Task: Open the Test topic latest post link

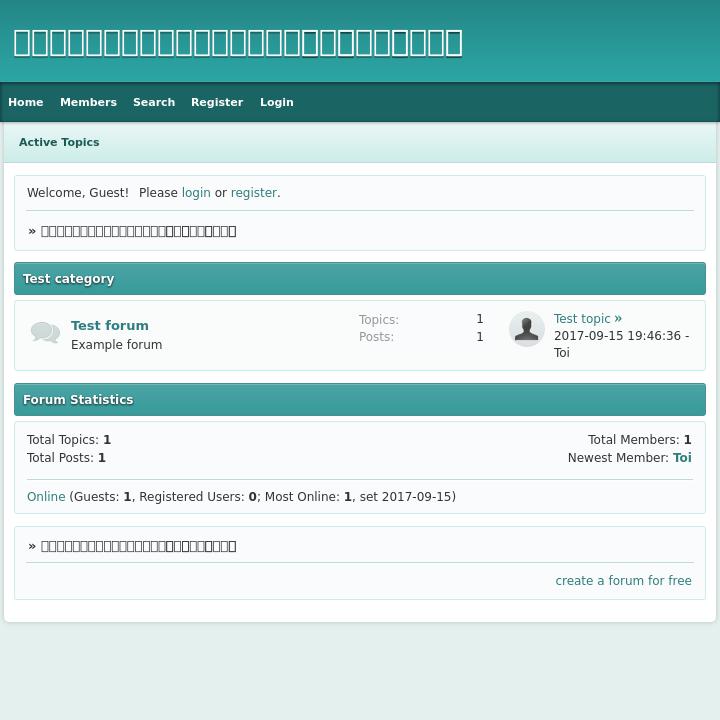Action: 582,319
